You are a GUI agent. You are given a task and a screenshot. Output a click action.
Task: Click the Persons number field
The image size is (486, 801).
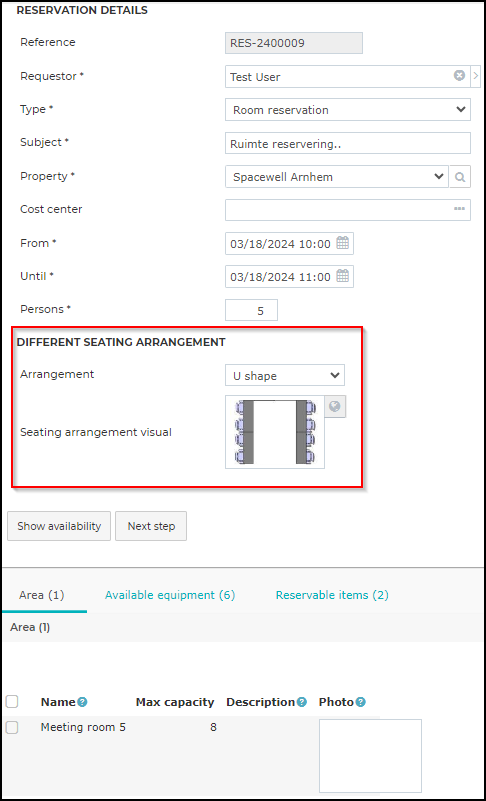coord(251,310)
